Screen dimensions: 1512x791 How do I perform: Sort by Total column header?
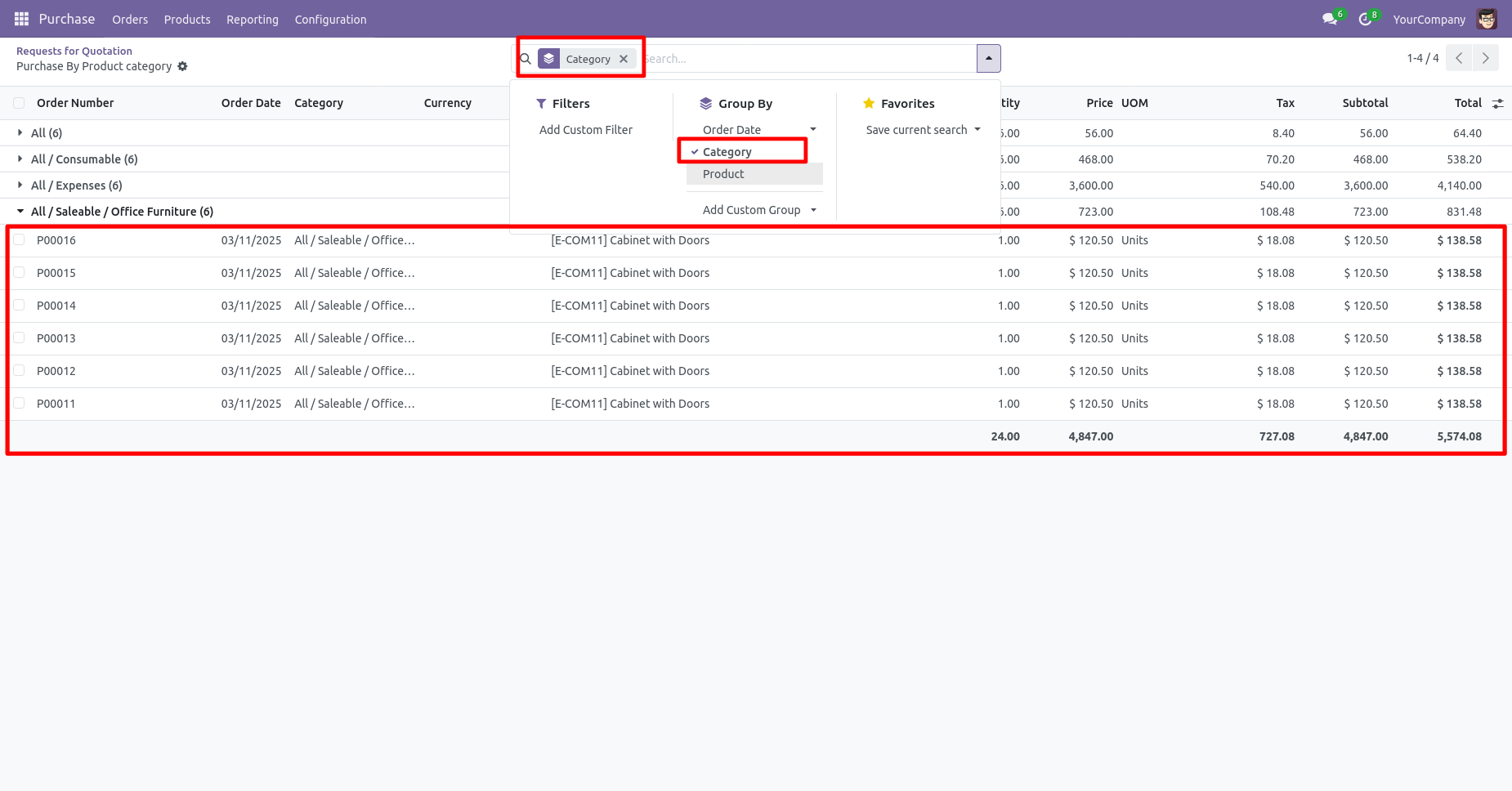tap(1468, 103)
